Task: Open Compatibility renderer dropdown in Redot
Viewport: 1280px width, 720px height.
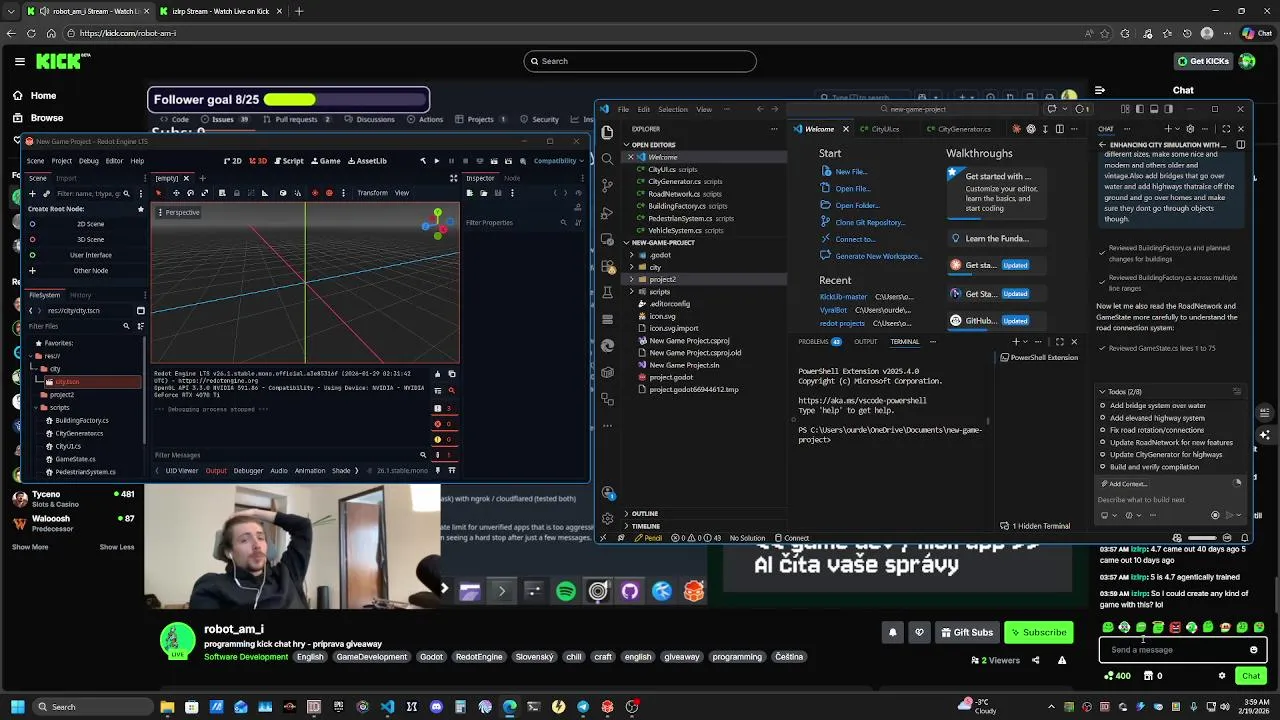Action: tap(559, 161)
